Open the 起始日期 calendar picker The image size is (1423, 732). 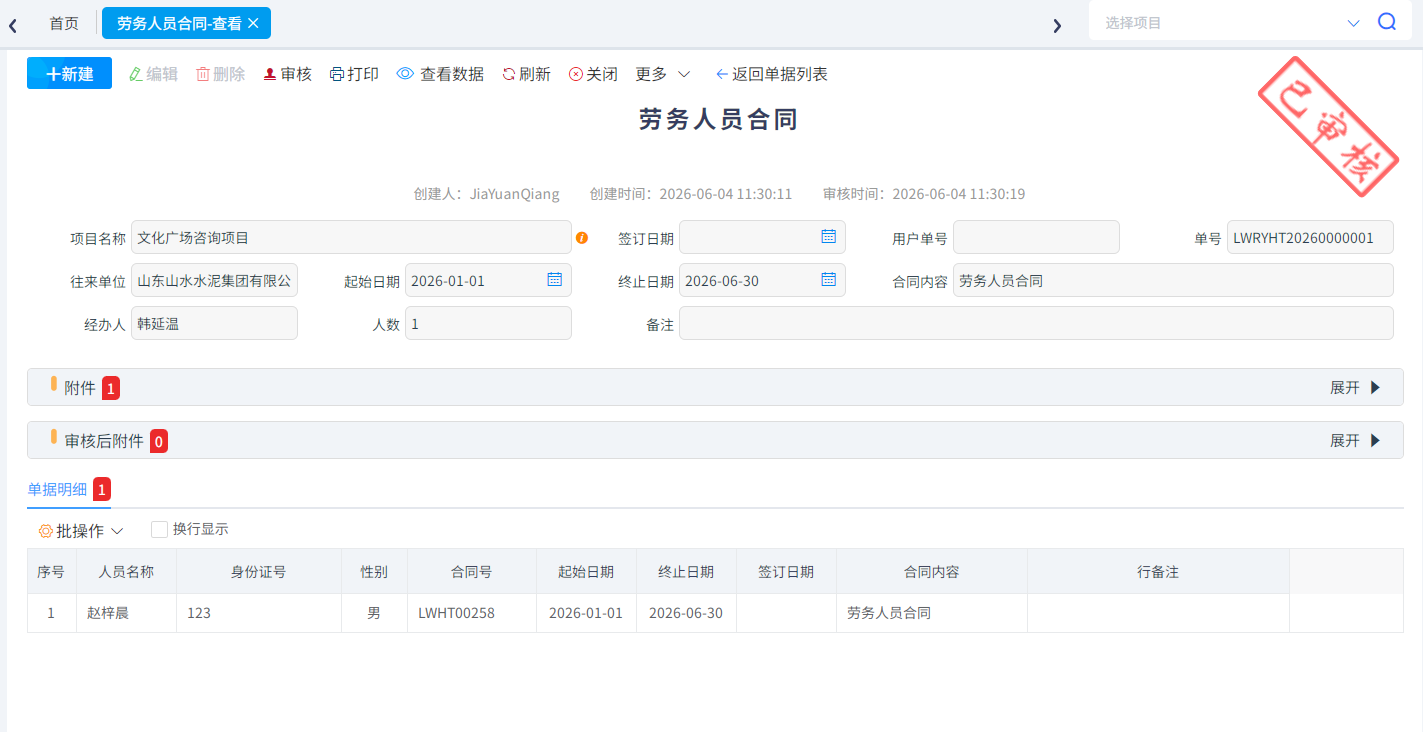pos(554,280)
